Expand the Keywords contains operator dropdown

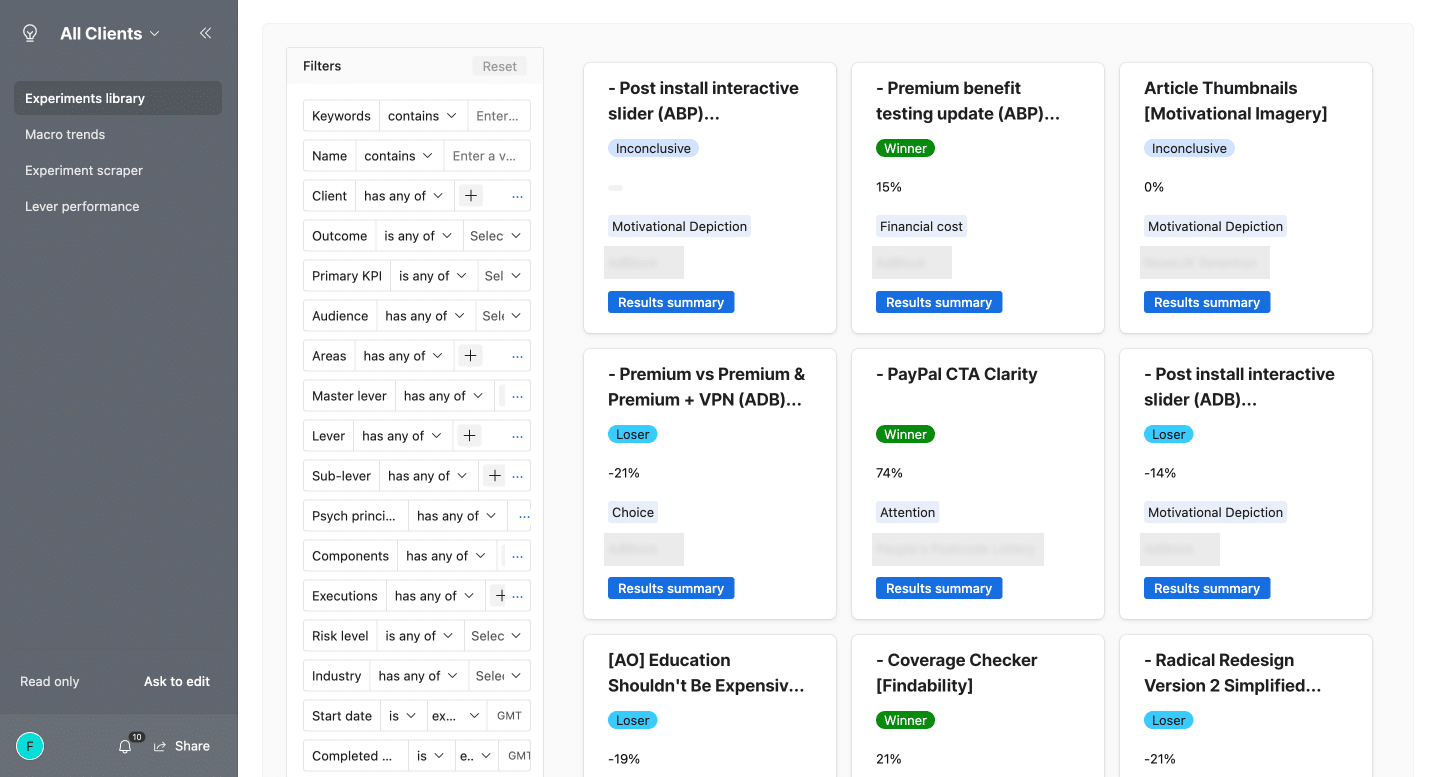point(423,116)
